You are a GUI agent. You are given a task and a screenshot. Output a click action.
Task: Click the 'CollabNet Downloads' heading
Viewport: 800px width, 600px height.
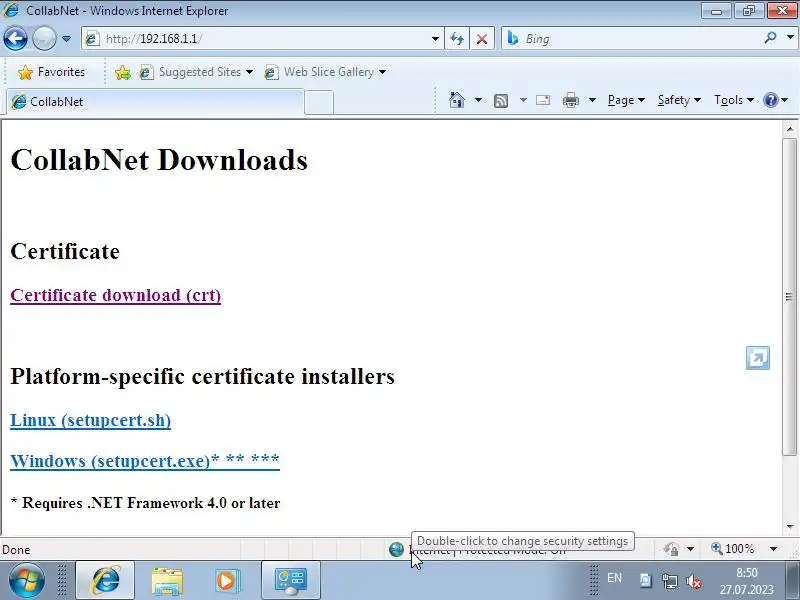(159, 160)
